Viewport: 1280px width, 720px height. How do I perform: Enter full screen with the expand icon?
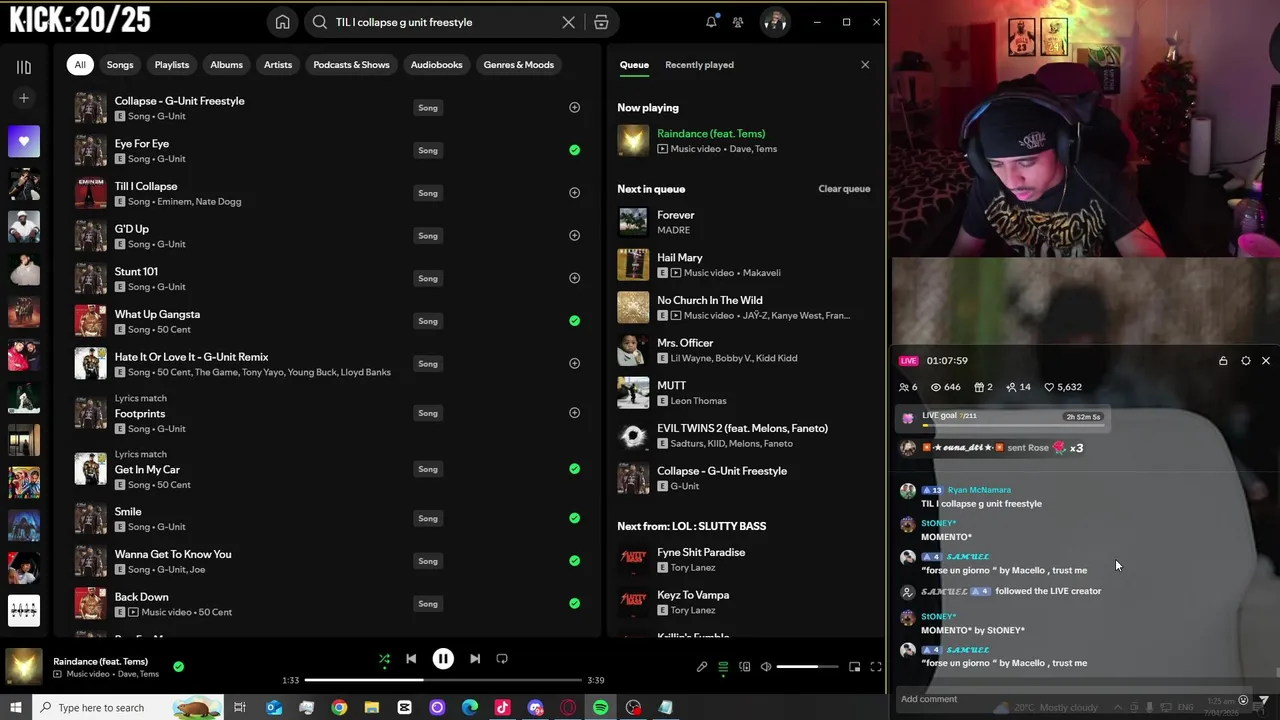875,667
